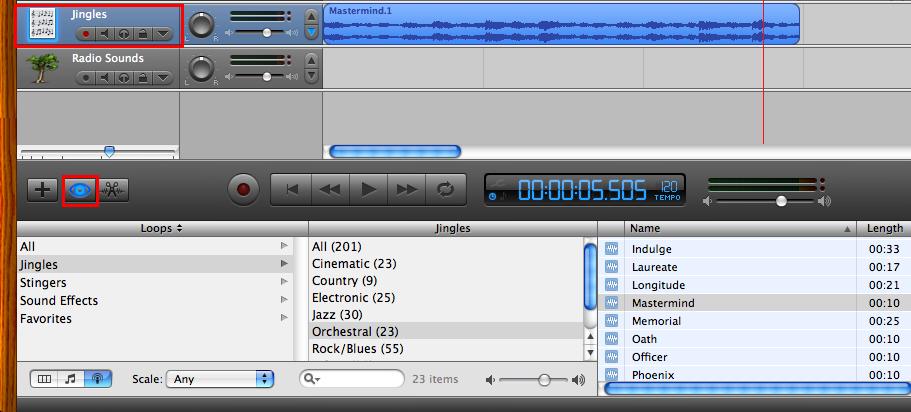Select Rock/Blues (55) category
Image resolution: width=911 pixels, height=412 pixels.
tap(446, 349)
